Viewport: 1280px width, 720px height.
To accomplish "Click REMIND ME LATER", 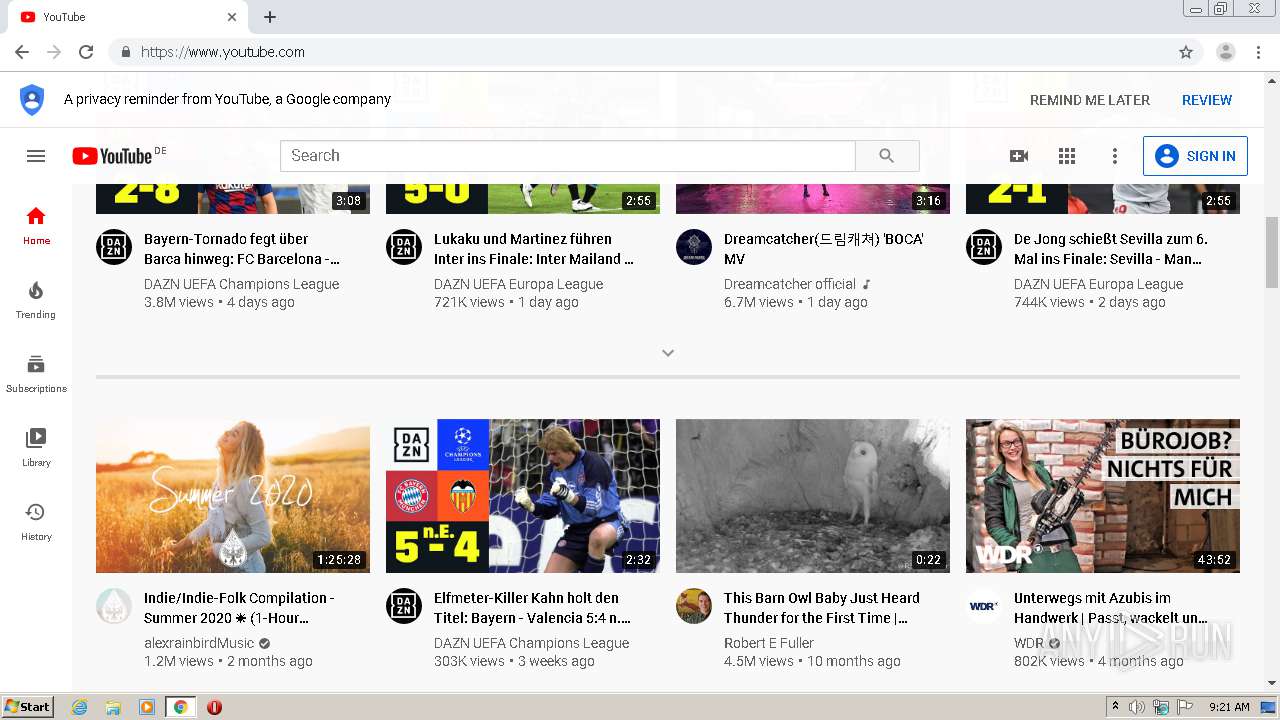I will [x=1090, y=100].
